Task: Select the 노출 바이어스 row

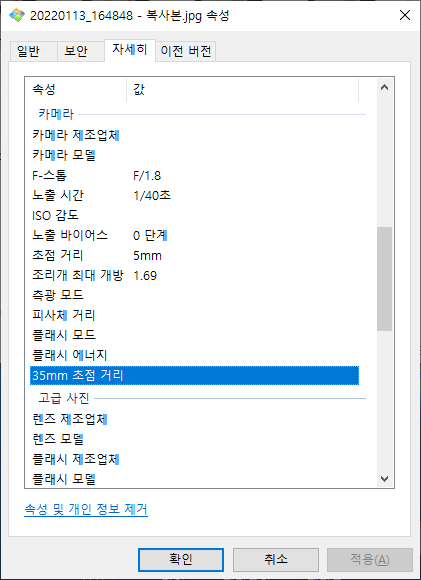Action: tap(194, 235)
